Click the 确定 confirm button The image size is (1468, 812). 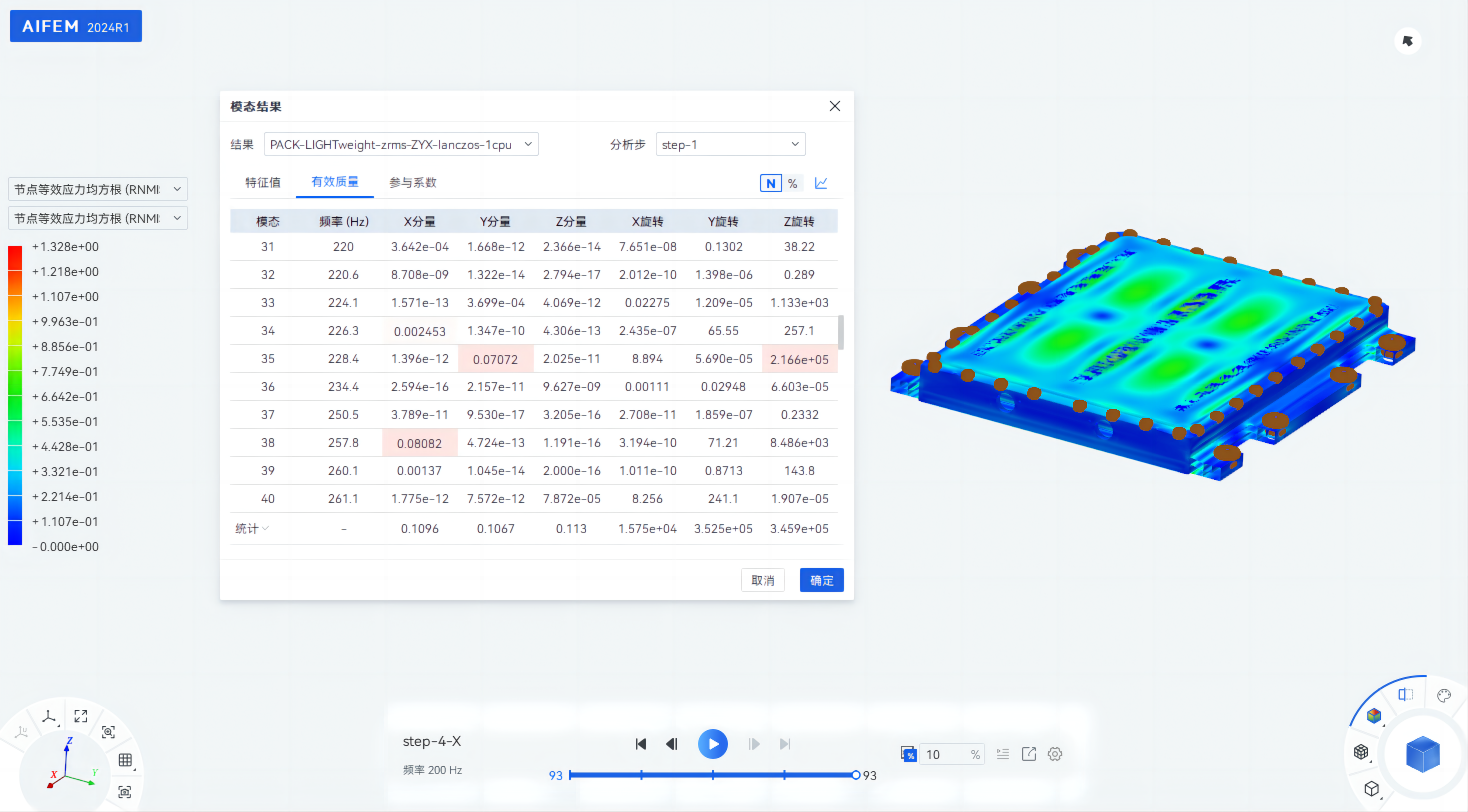822,580
